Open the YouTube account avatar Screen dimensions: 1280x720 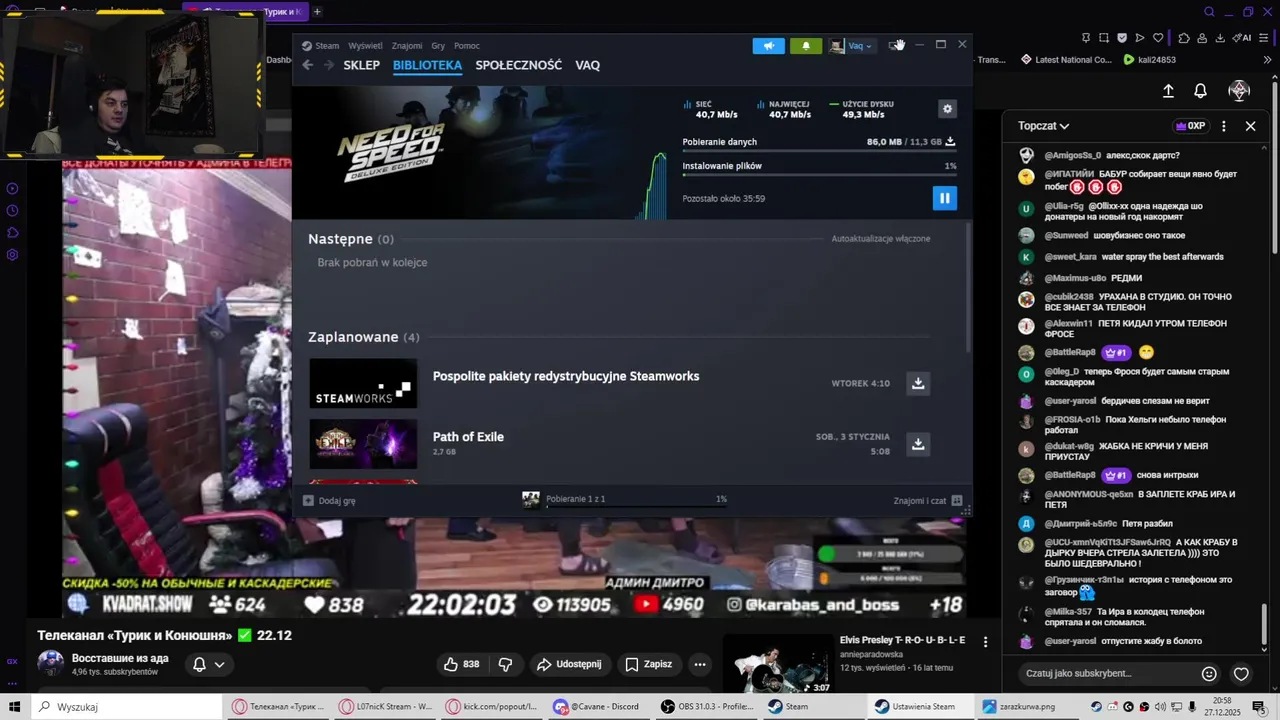(1239, 91)
